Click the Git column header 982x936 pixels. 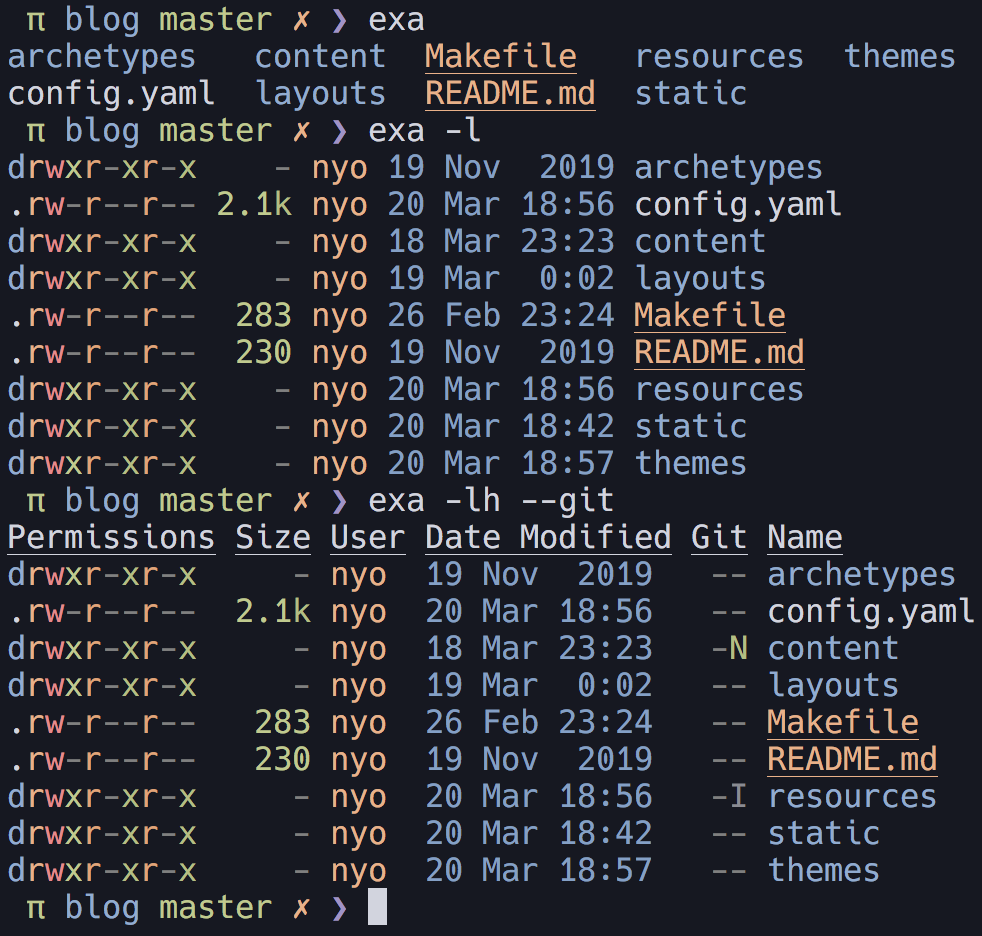[719, 538]
